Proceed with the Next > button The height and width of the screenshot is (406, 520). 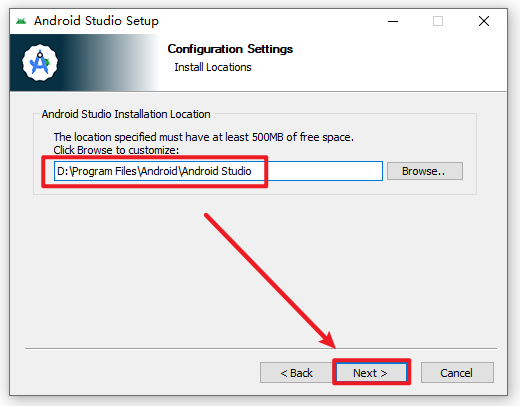tap(371, 373)
